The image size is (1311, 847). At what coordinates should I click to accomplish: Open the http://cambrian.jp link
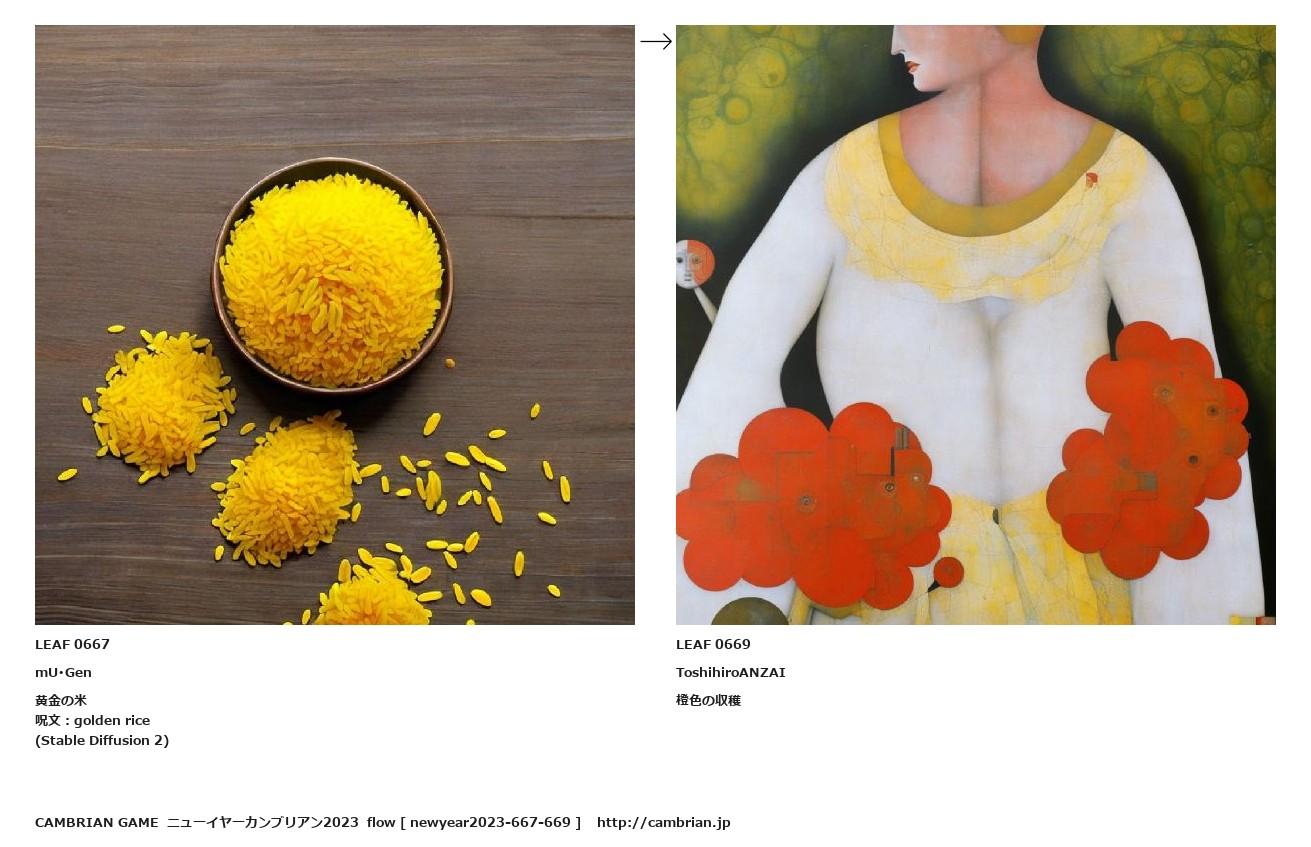click(x=664, y=823)
